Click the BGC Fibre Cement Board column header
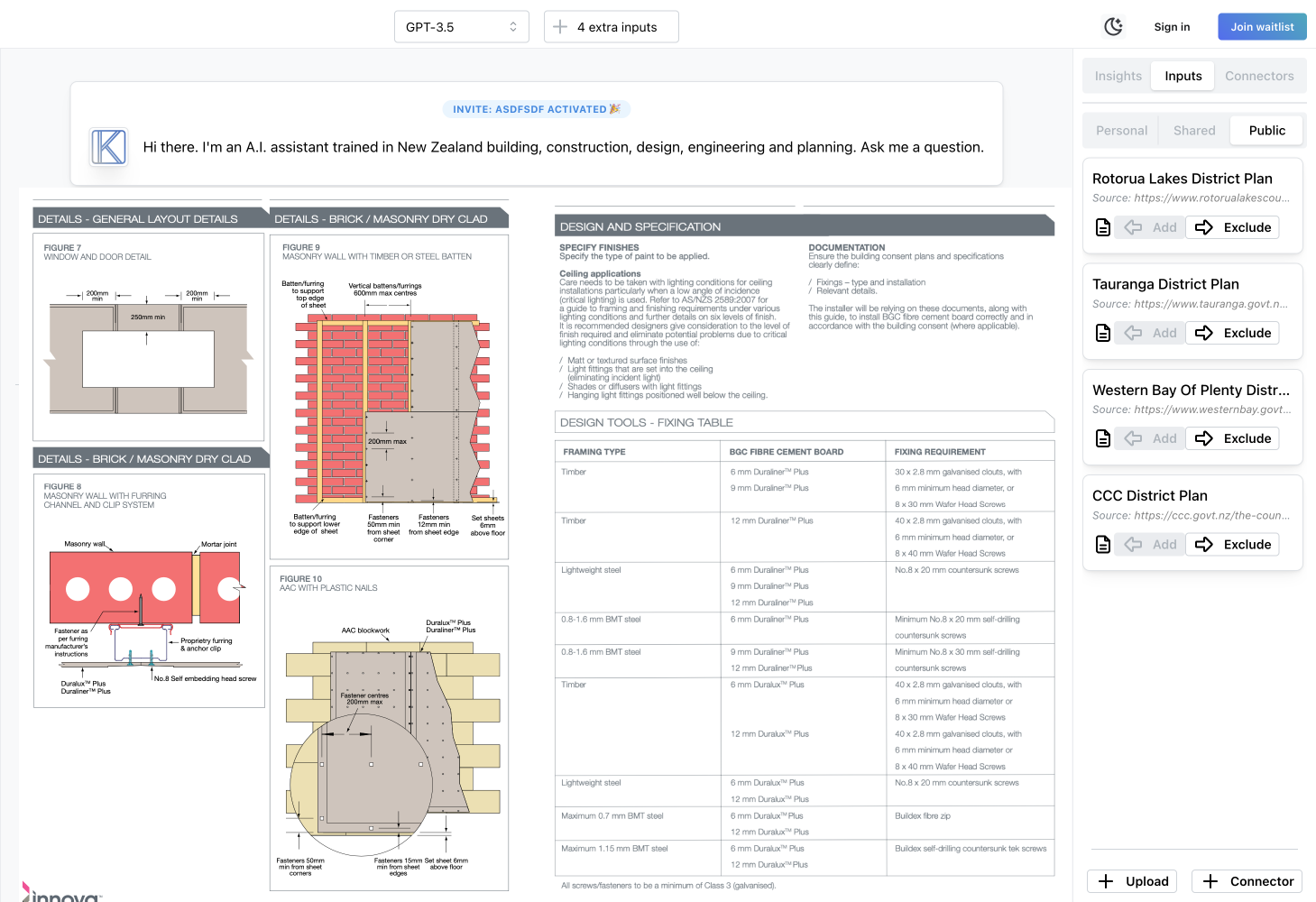Image resolution: width=1316 pixels, height=902 pixels. pos(786,452)
